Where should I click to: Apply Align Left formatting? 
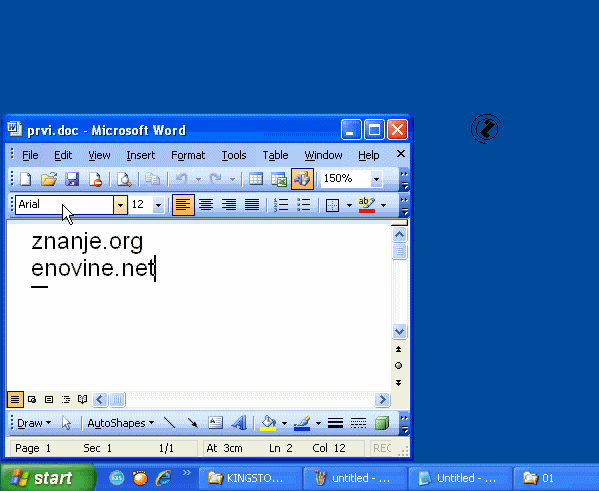(183, 205)
